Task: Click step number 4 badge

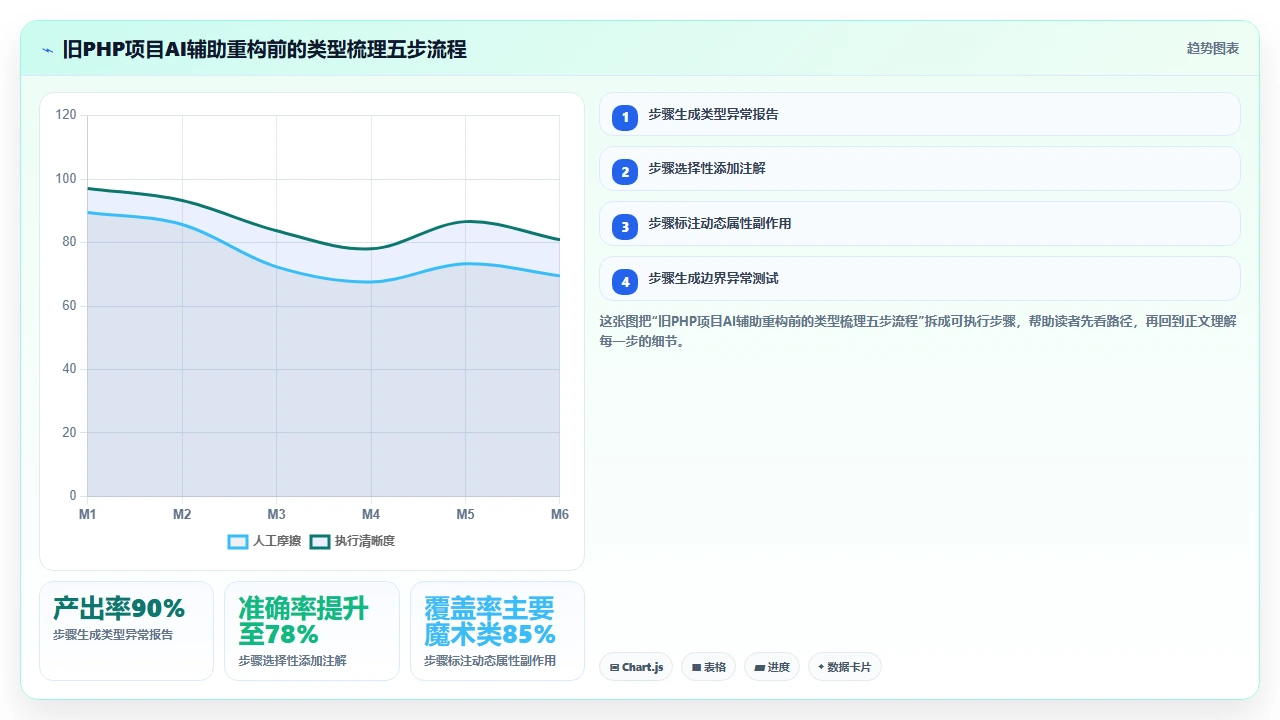Action: click(x=625, y=282)
